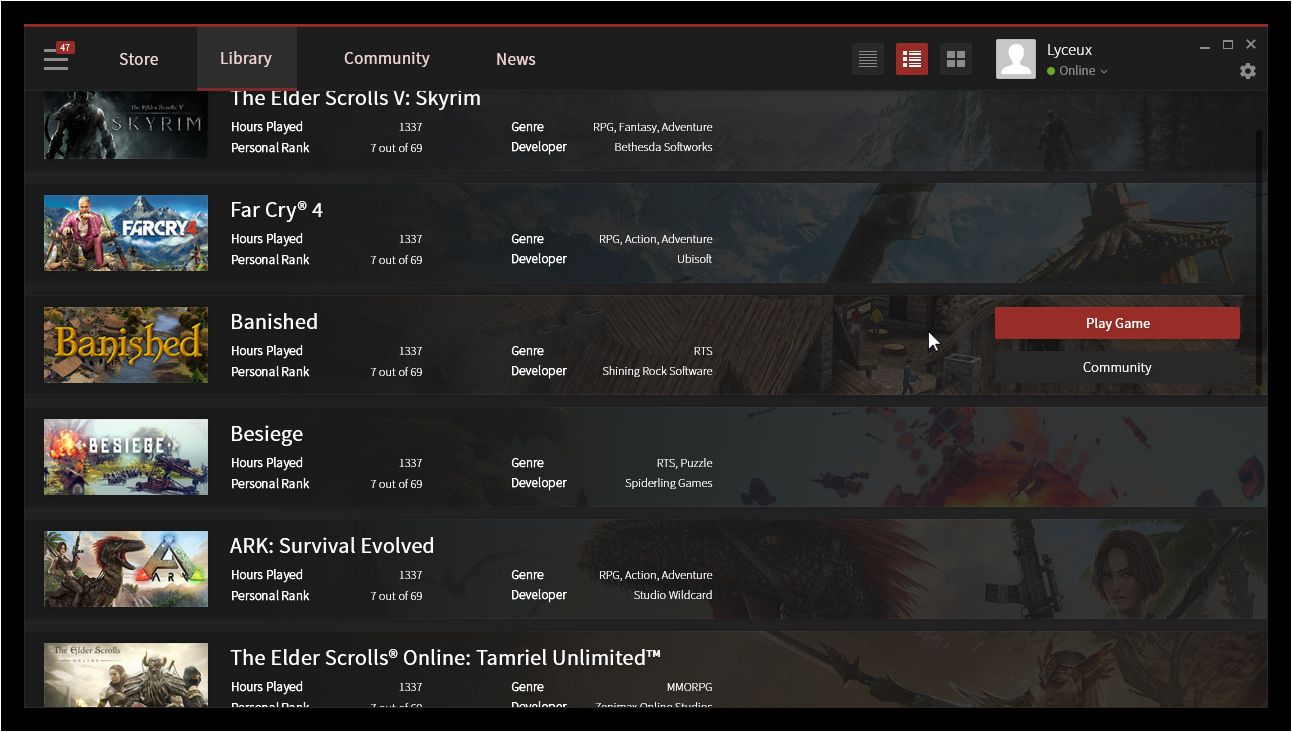Viewport: 1292px width, 732px height.
Task: Click Play Game for Banished
Action: (x=1117, y=323)
